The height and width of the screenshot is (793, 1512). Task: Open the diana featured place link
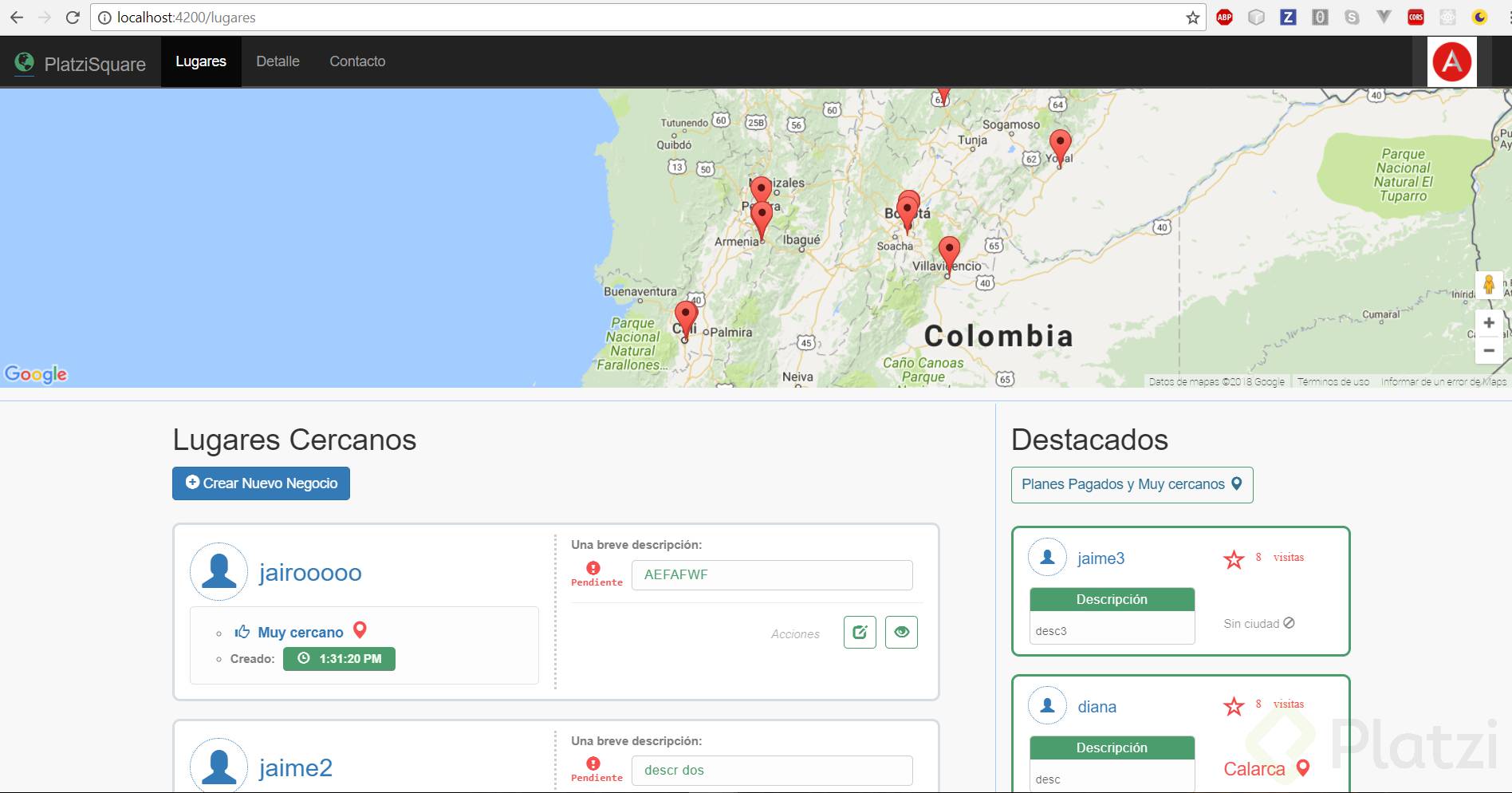coord(1097,707)
